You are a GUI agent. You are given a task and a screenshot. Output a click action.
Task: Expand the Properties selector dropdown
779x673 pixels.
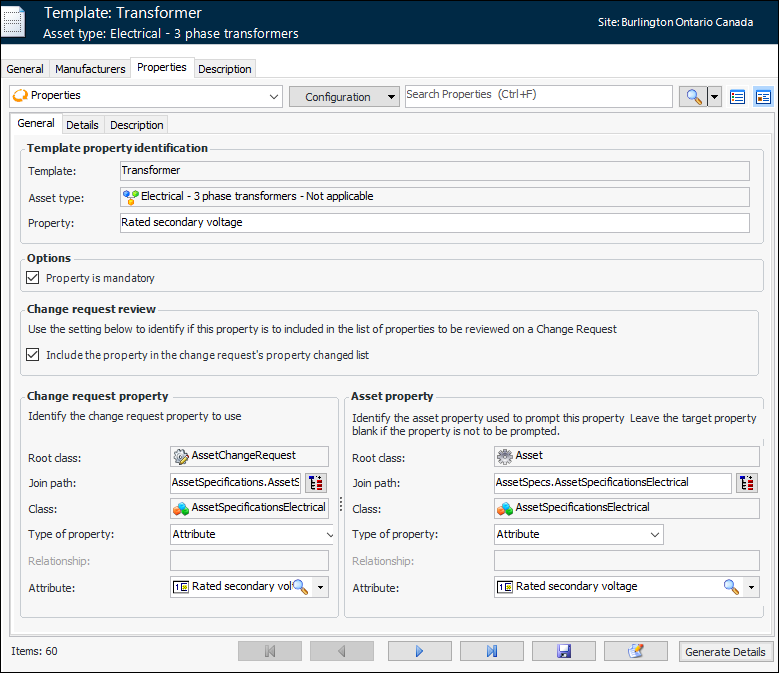(275, 97)
